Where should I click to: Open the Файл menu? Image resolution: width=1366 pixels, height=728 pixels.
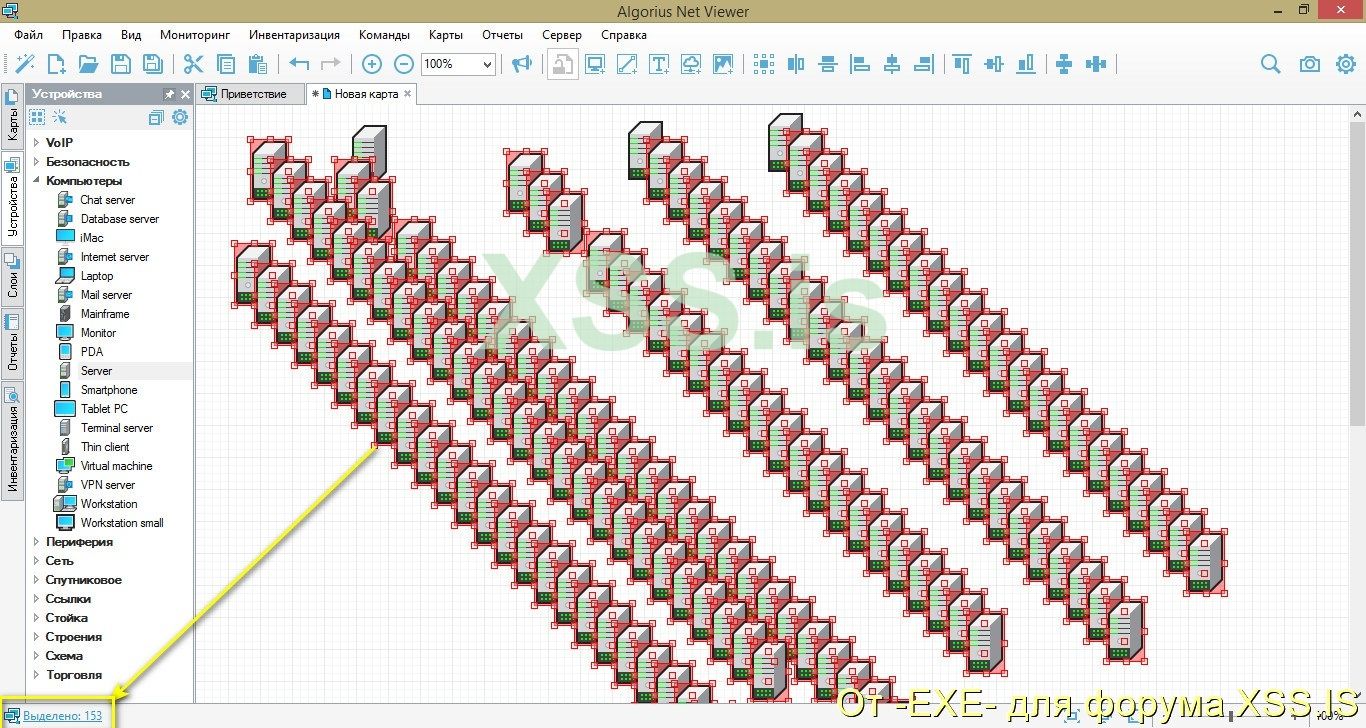[x=29, y=35]
